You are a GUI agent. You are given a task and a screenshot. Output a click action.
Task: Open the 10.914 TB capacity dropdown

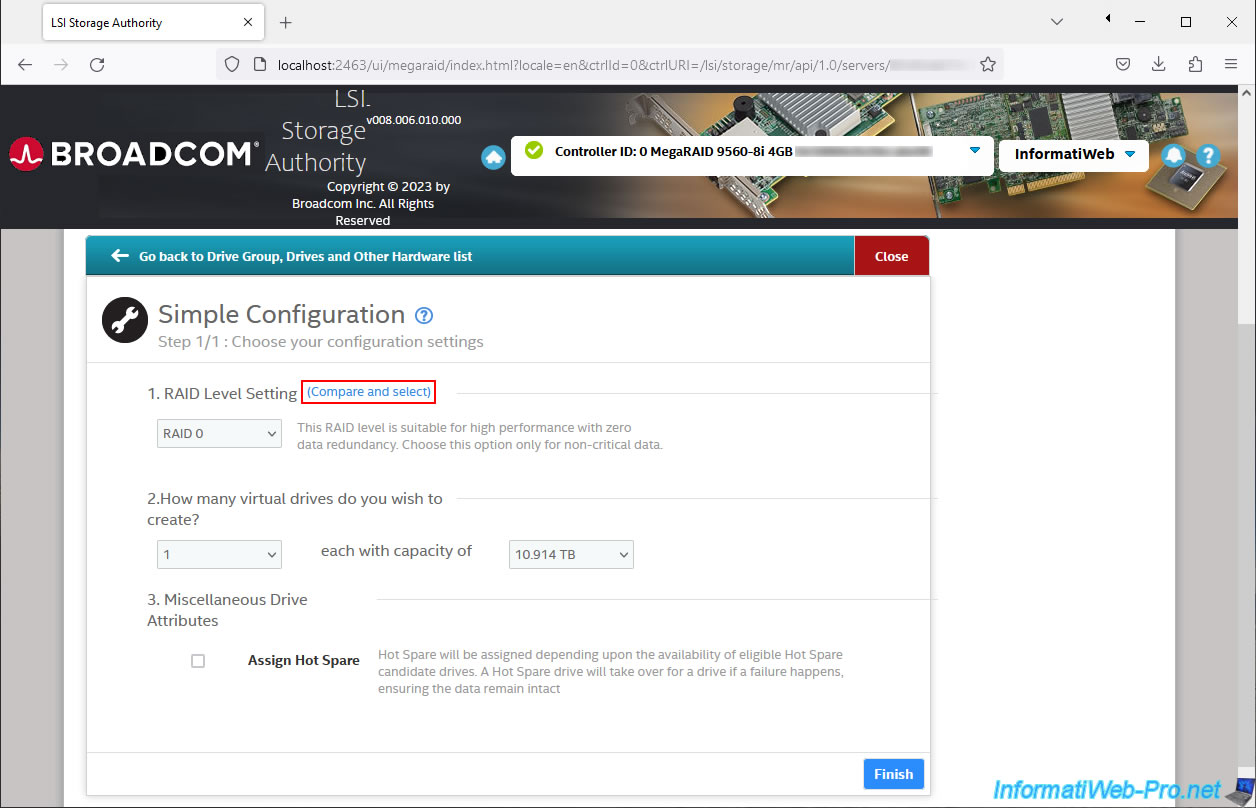[571, 554]
